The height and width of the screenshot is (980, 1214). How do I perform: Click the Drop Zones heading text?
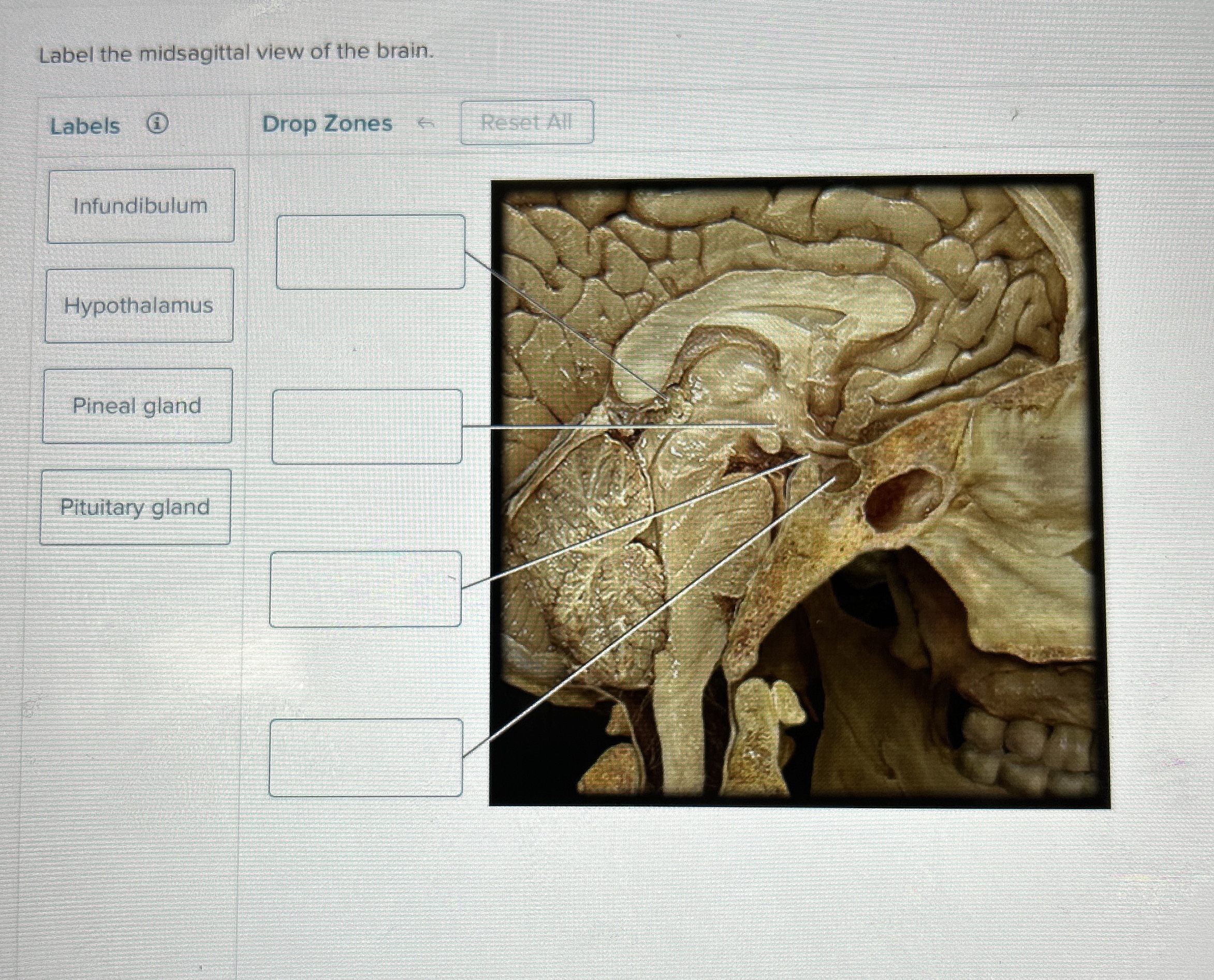[327, 124]
